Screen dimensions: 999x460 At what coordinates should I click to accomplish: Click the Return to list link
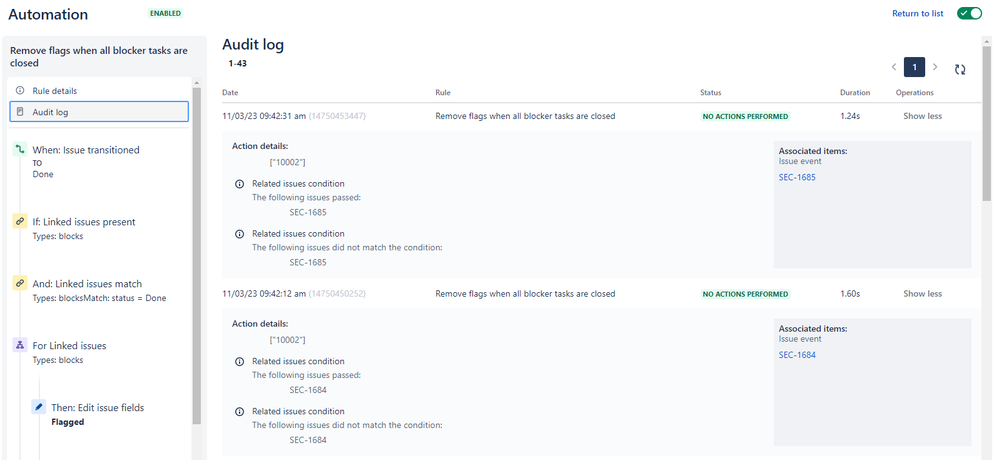click(917, 13)
